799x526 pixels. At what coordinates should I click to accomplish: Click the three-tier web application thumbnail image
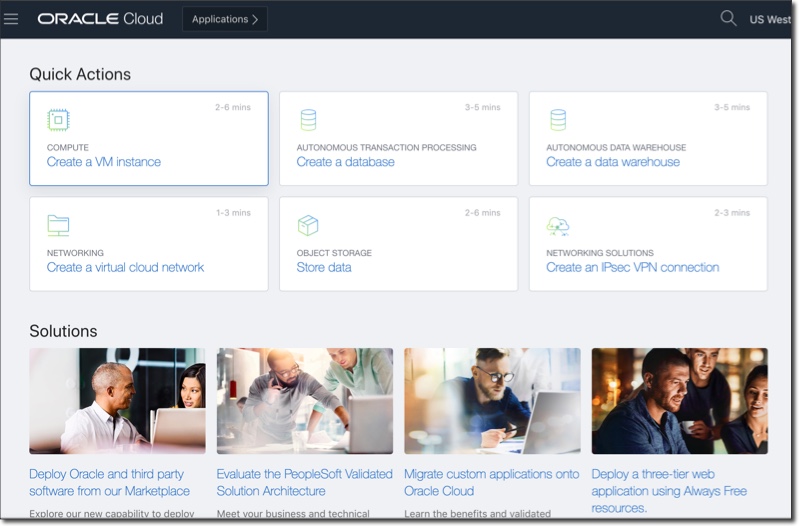pyautogui.click(x=680, y=401)
